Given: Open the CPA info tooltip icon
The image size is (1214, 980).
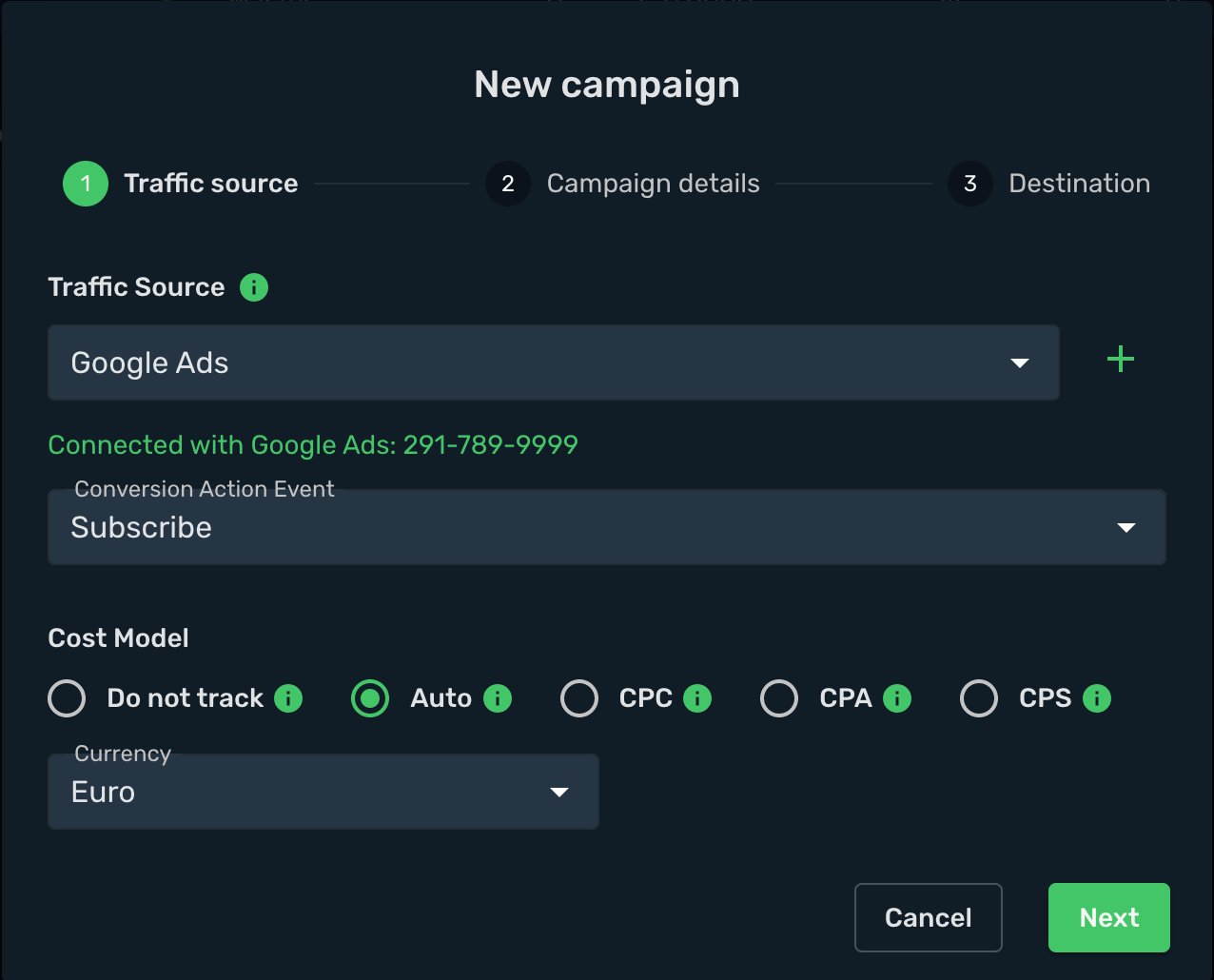Looking at the screenshot, I should coord(897,698).
